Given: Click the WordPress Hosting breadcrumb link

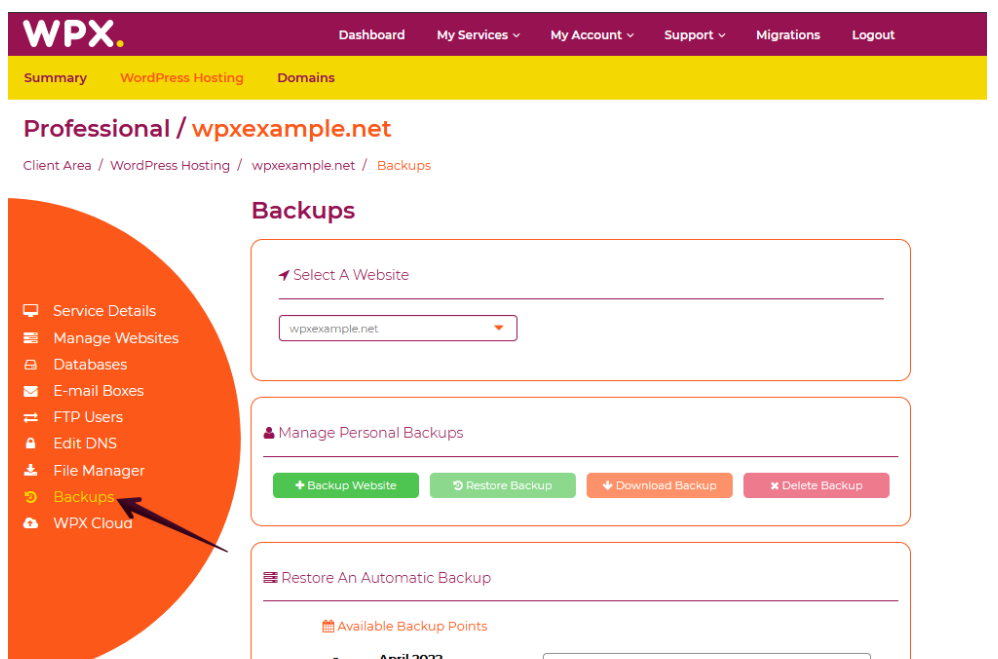Looking at the screenshot, I should tap(170, 166).
